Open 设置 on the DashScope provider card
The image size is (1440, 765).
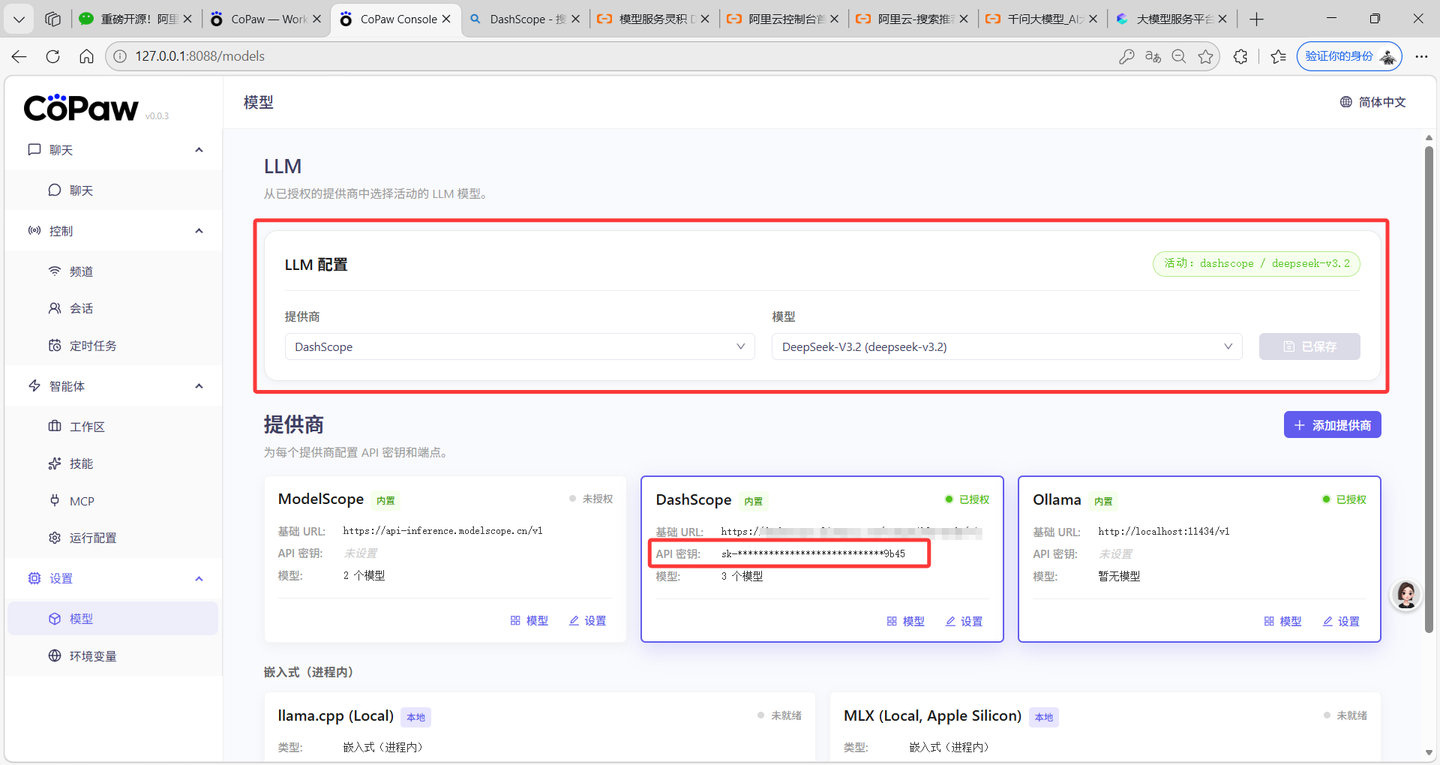coord(964,621)
